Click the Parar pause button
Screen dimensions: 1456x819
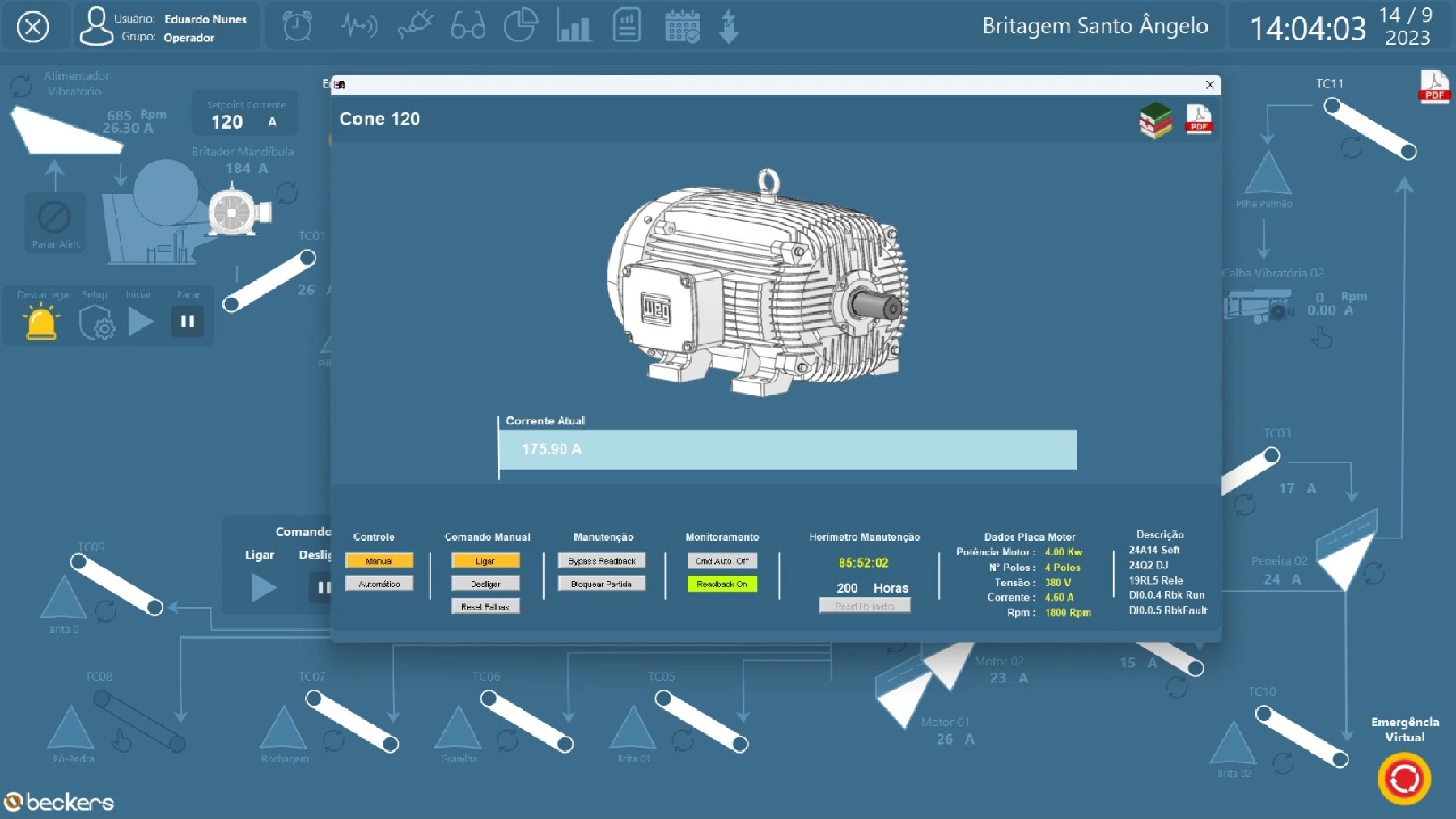(188, 322)
